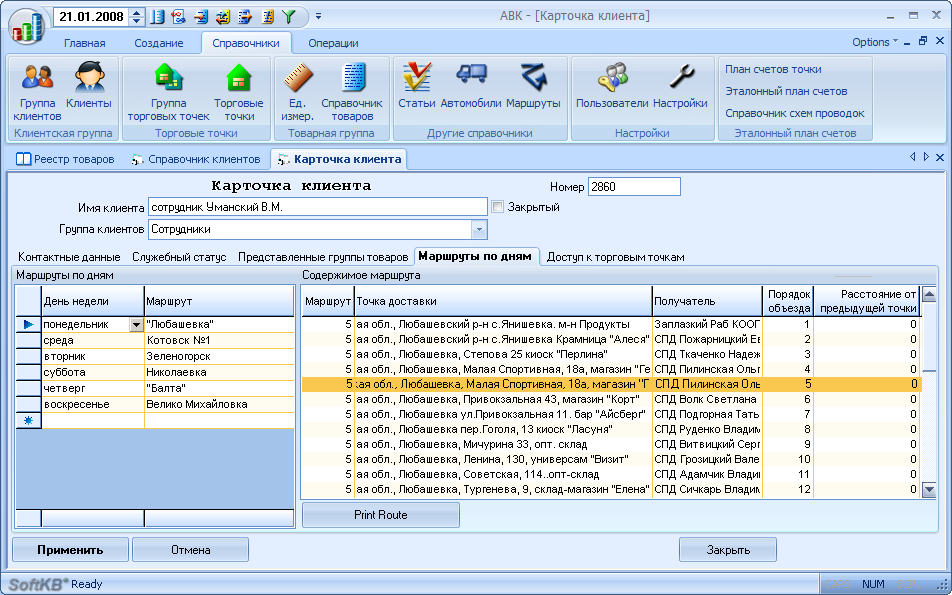The width and height of the screenshot is (952, 595).
Task: Open Справочник товаров
Action: pyautogui.click(x=352, y=92)
